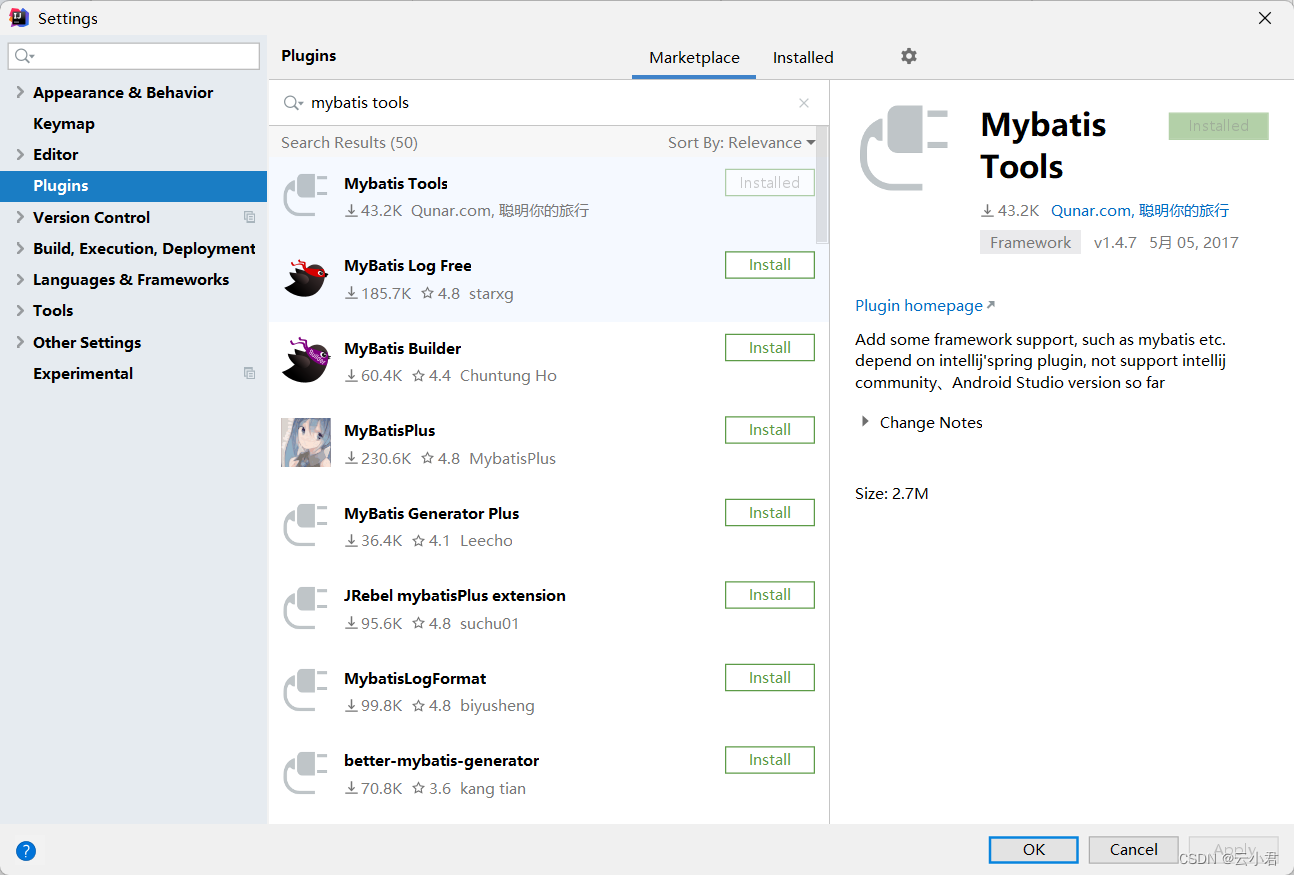Click the Cancel button
The height and width of the screenshot is (875, 1294).
pyautogui.click(x=1134, y=850)
